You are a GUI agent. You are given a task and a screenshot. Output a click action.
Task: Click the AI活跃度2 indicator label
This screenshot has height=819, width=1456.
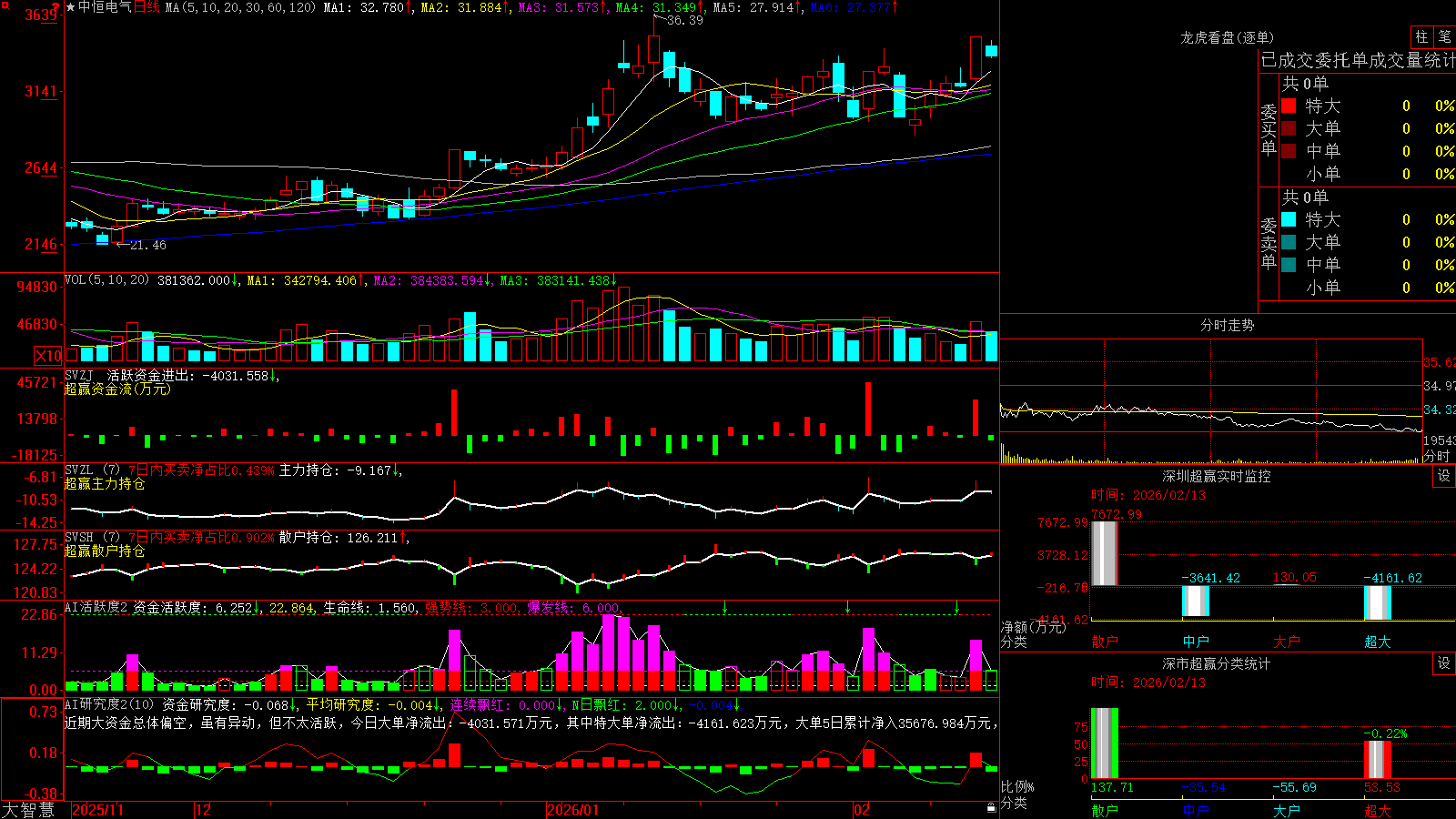96,607
